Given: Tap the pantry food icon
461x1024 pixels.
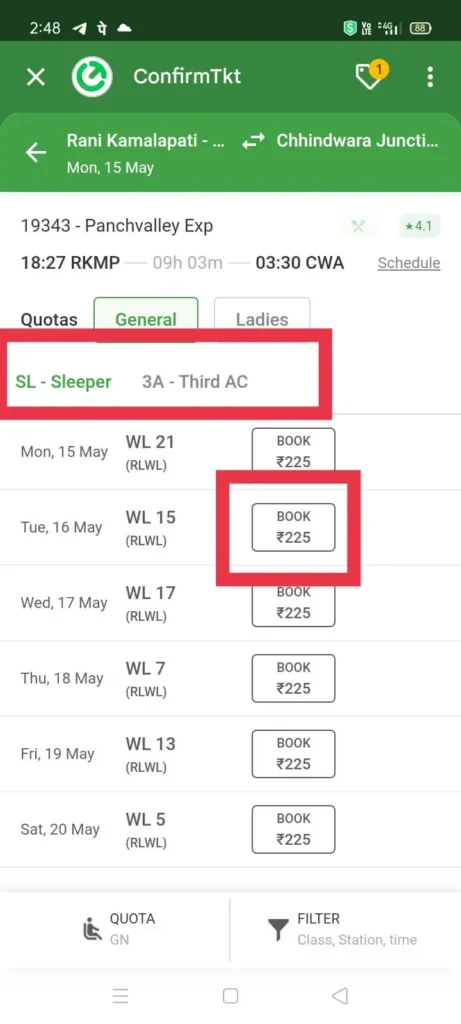Looking at the screenshot, I should [358, 227].
